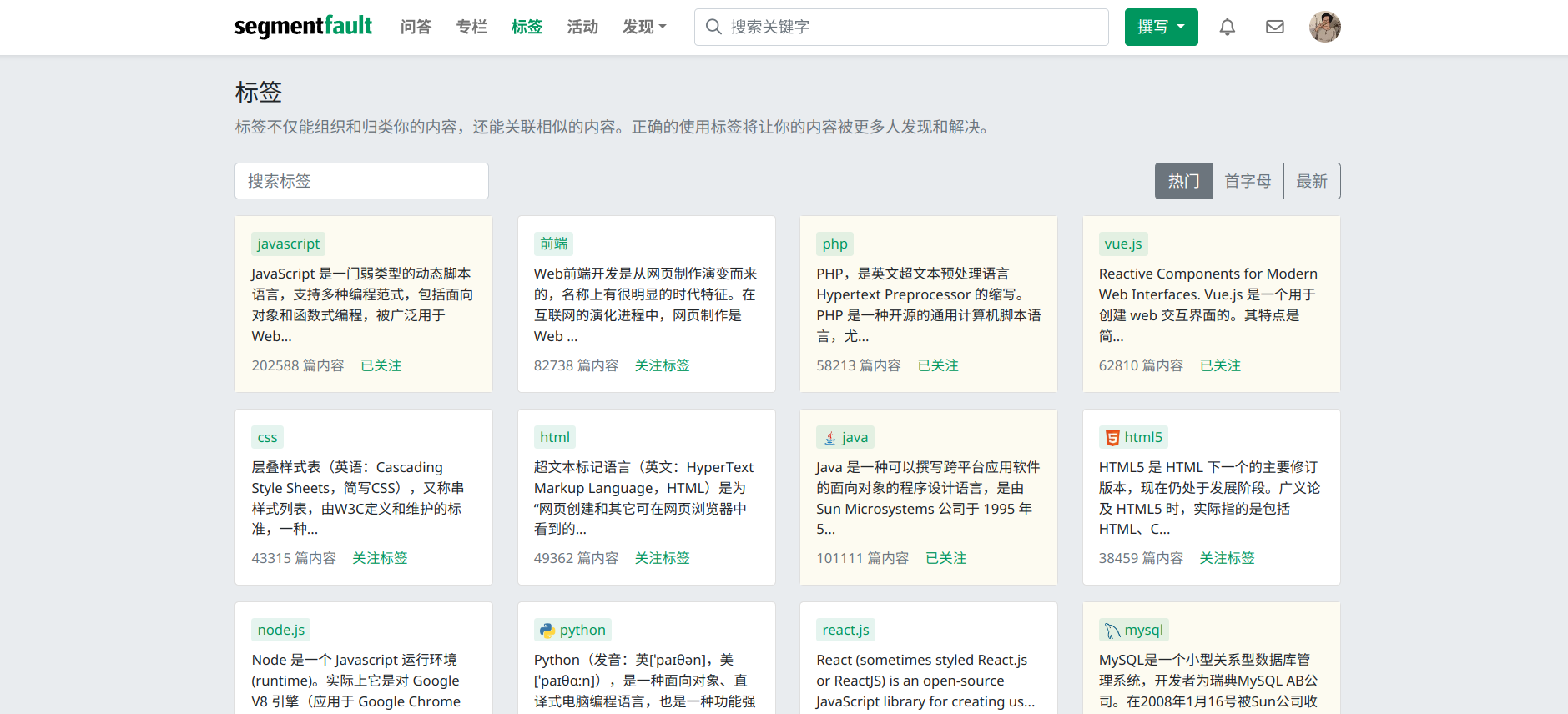Click the 62810 篇内容 count for vue.js
Screen dimensions: 1568x714
[x=1141, y=365]
